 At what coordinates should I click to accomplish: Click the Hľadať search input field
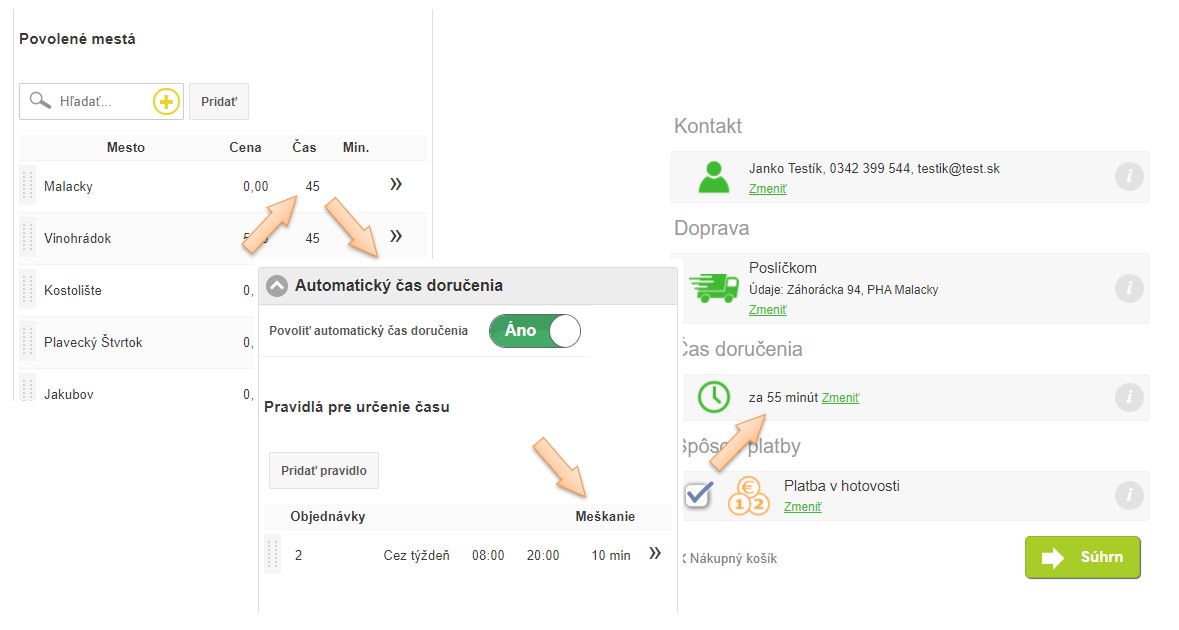[100, 101]
